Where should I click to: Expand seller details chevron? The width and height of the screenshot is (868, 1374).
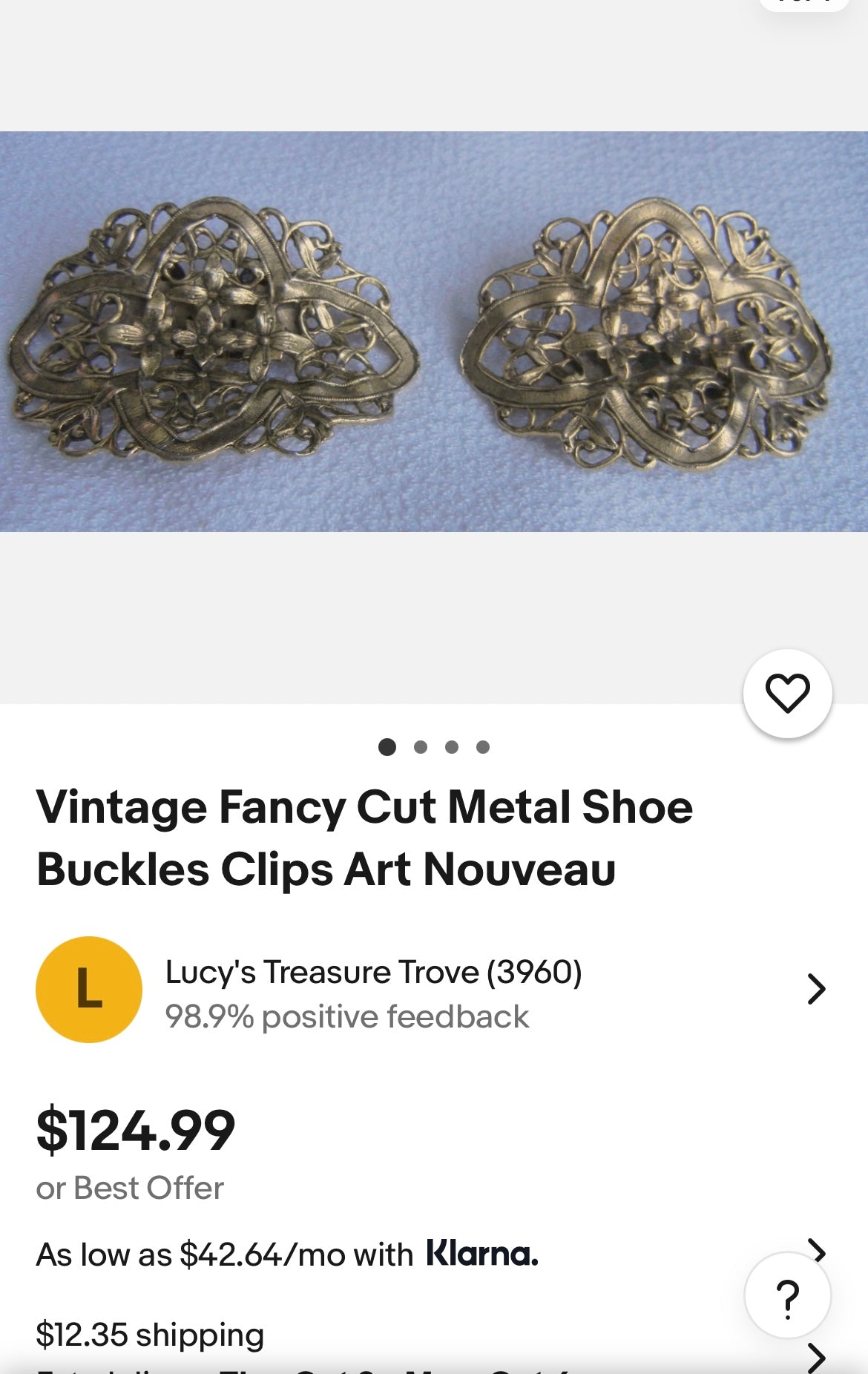816,989
